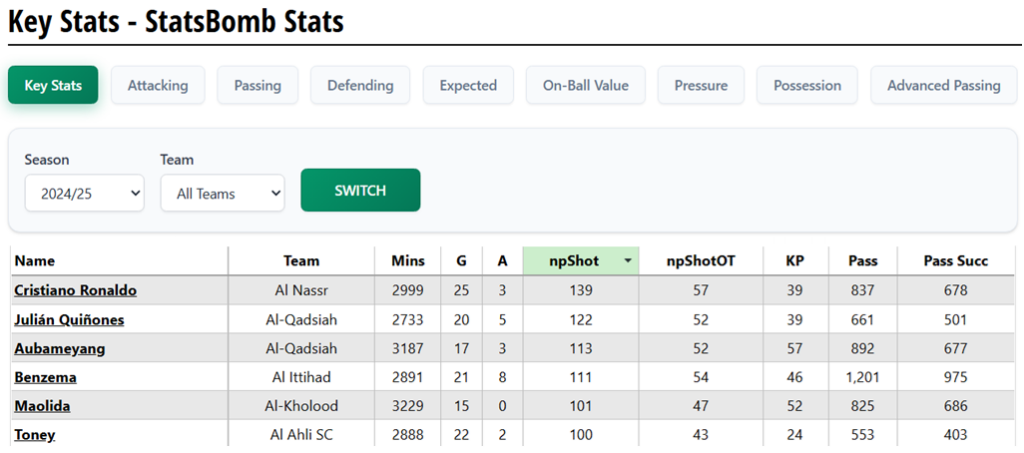
Task: Sort by the Mins column header
Action: coord(408,261)
